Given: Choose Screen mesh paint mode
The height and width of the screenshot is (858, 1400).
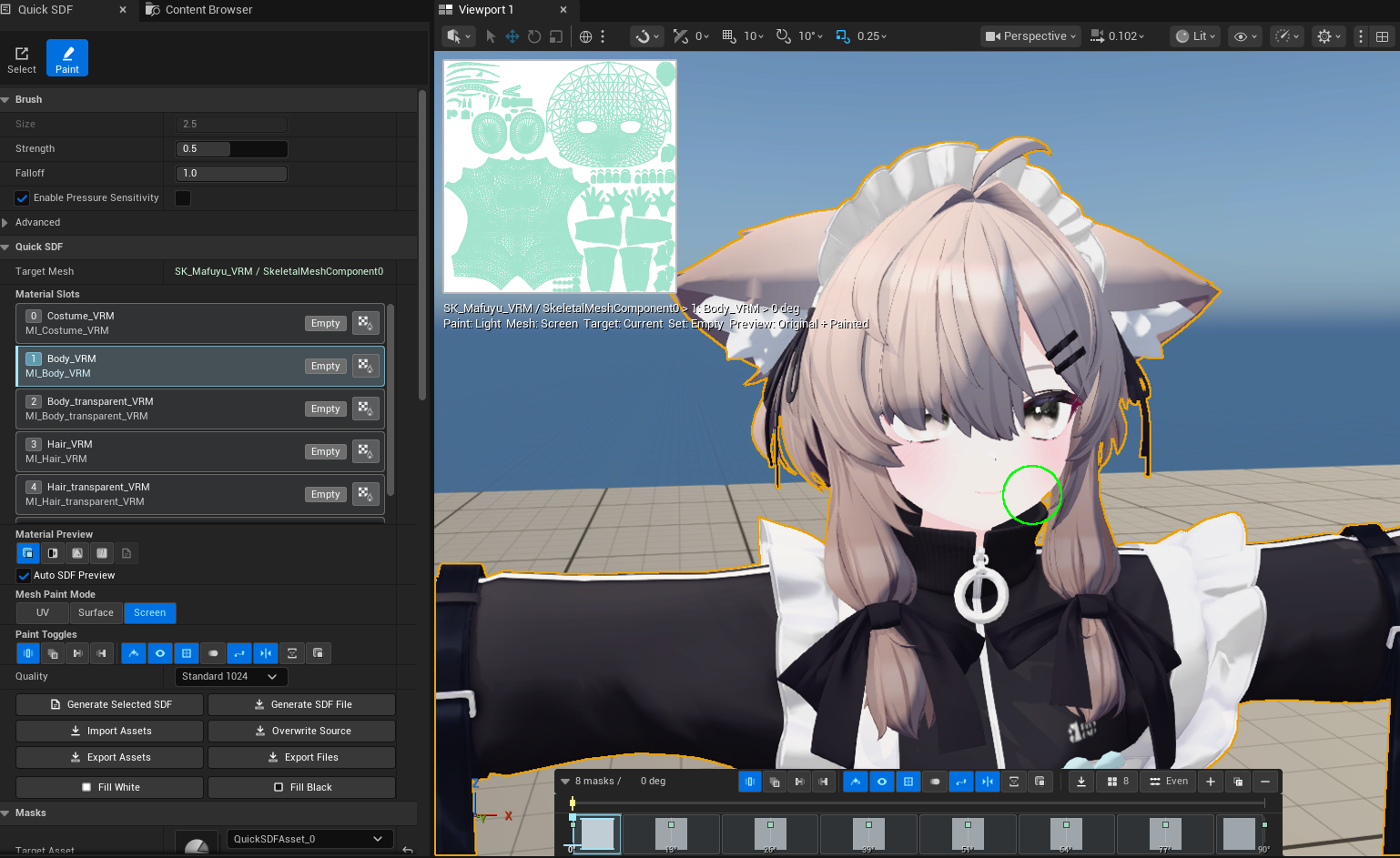Looking at the screenshot, I should pos(150,613).
